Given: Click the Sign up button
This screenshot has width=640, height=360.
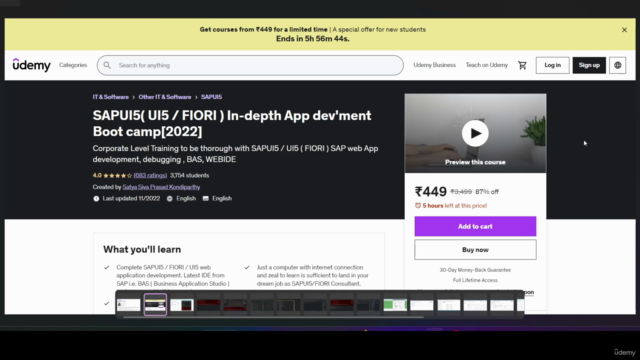Looking at the screenshot, I should (x=589, y=65).
